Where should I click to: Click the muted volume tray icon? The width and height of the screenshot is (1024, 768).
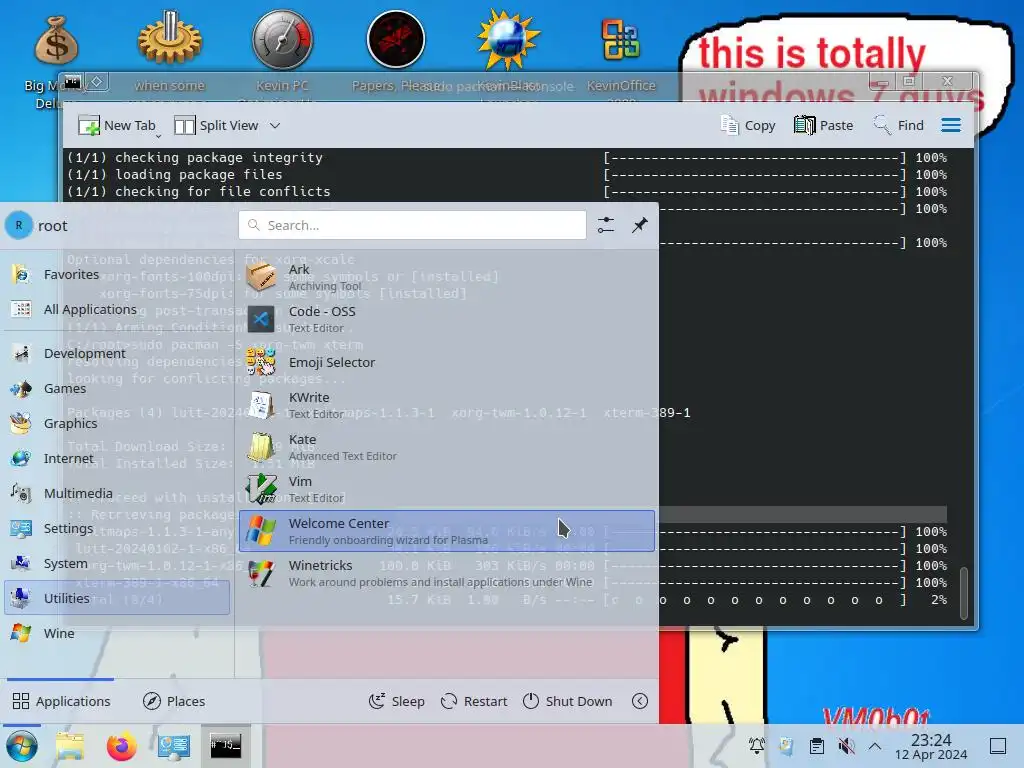(x=846, y=745)
